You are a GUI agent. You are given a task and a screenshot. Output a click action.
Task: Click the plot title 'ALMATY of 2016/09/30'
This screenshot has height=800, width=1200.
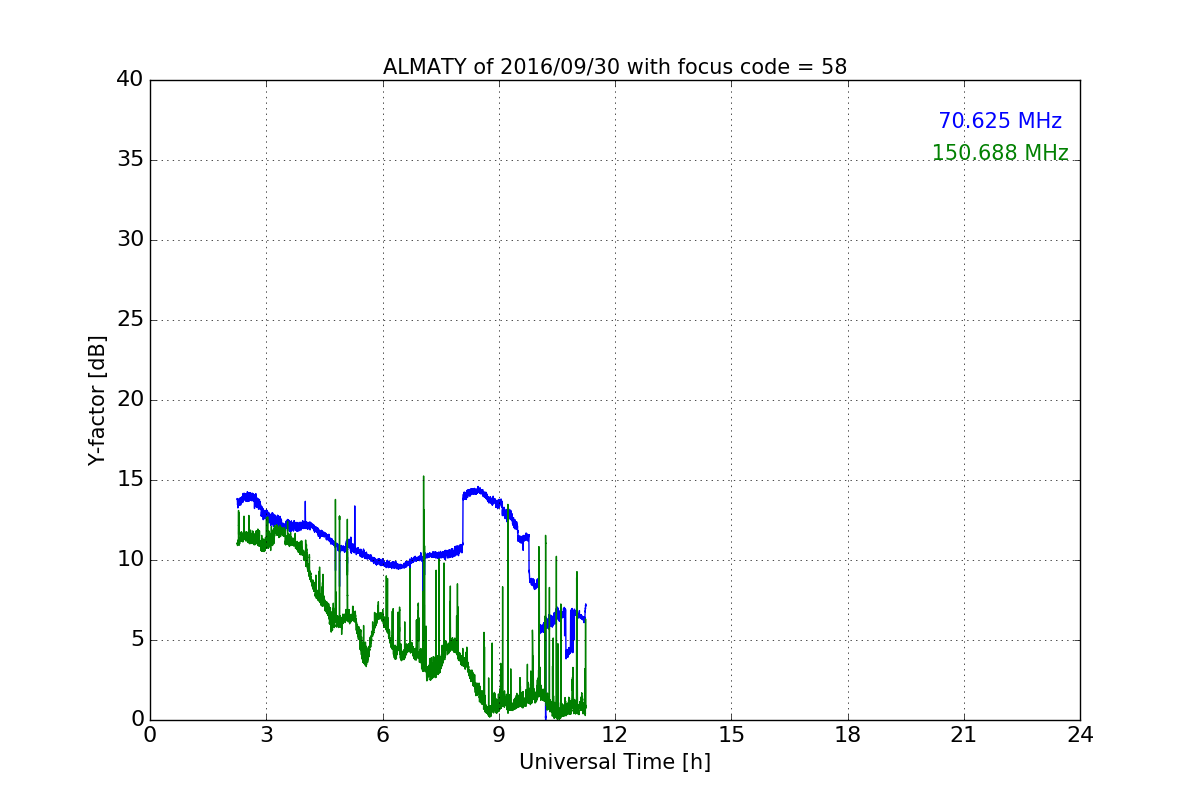(614, 67)
